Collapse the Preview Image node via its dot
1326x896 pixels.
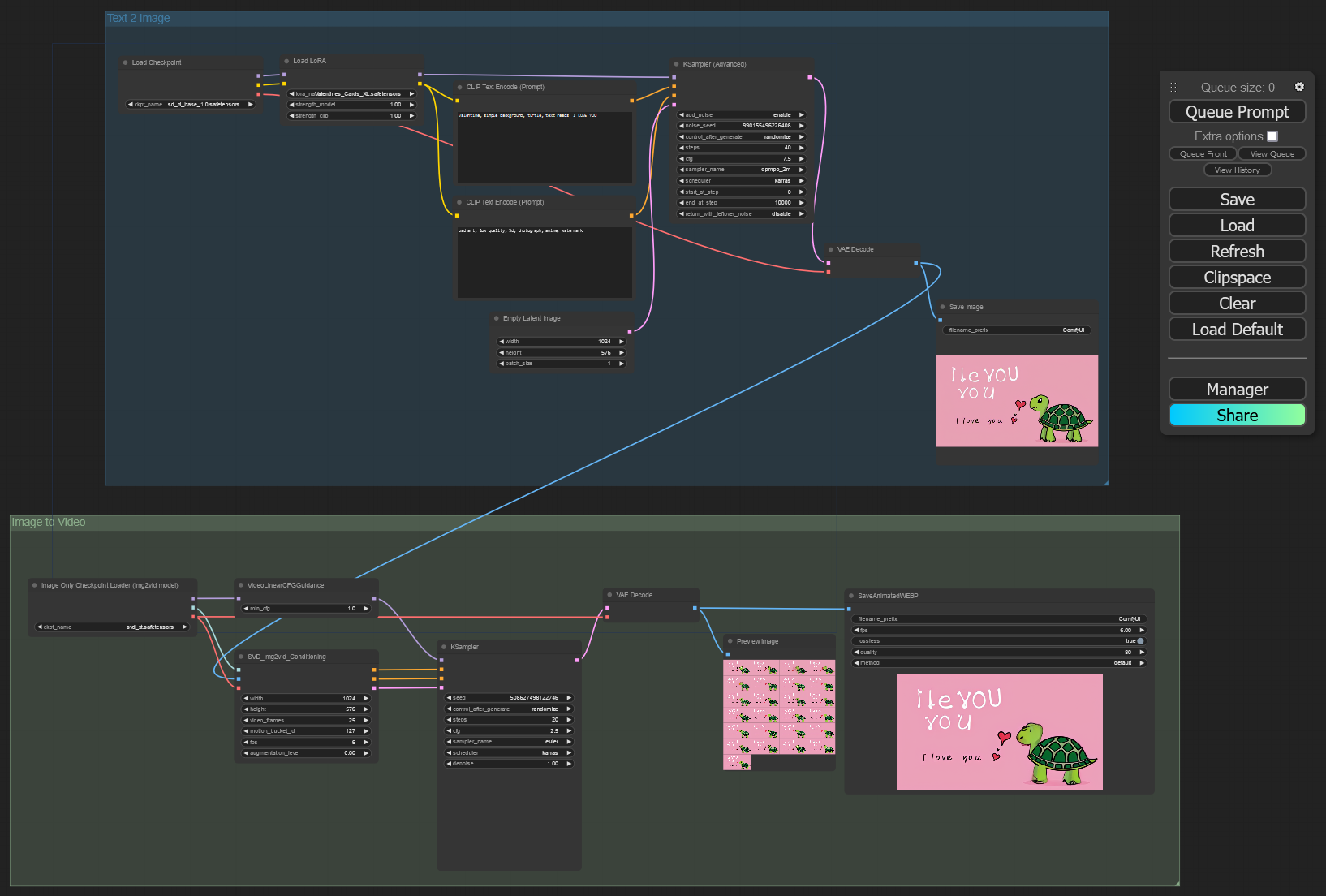(x=730, y=641)
